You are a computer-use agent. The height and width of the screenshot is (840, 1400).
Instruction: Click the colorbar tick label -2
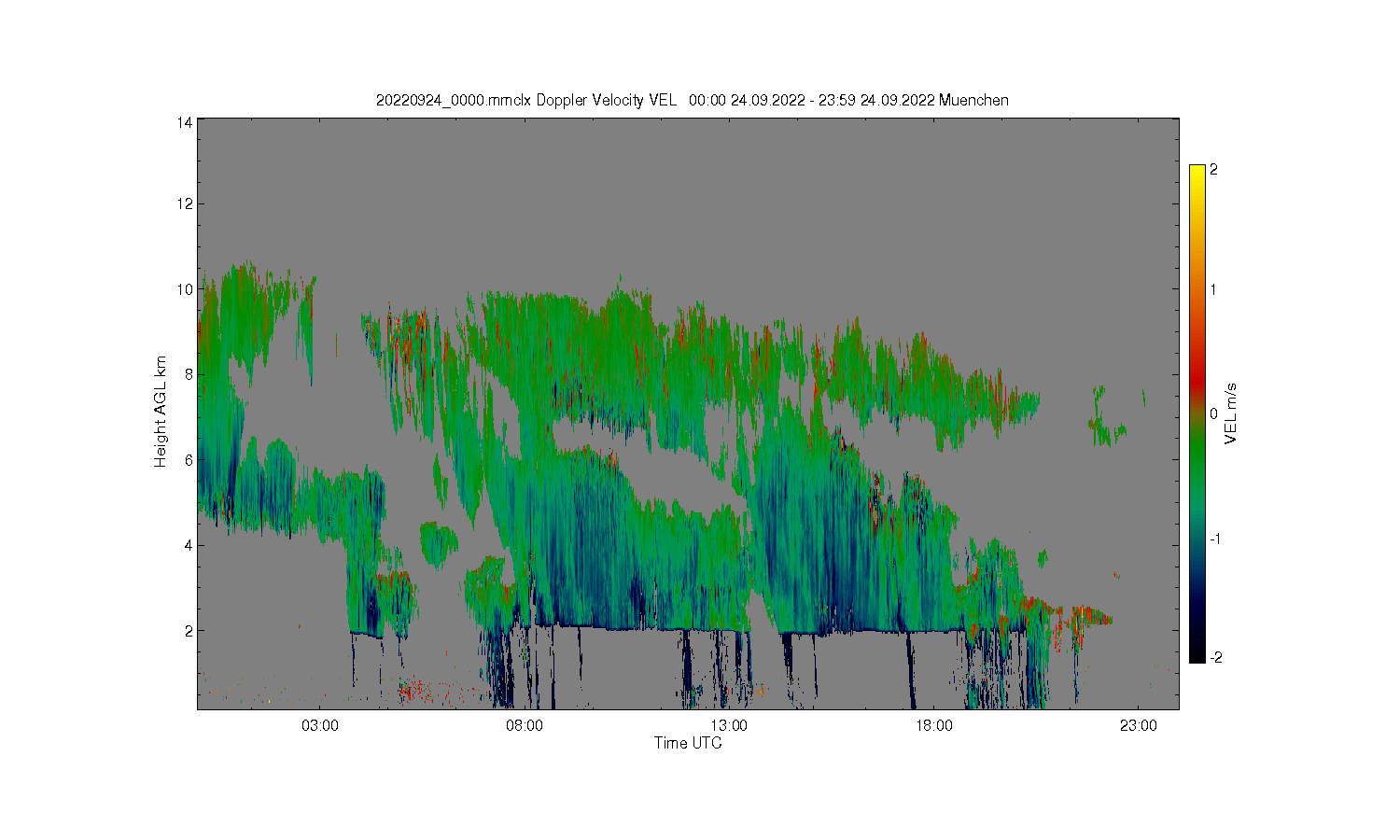coord(1216,658)
